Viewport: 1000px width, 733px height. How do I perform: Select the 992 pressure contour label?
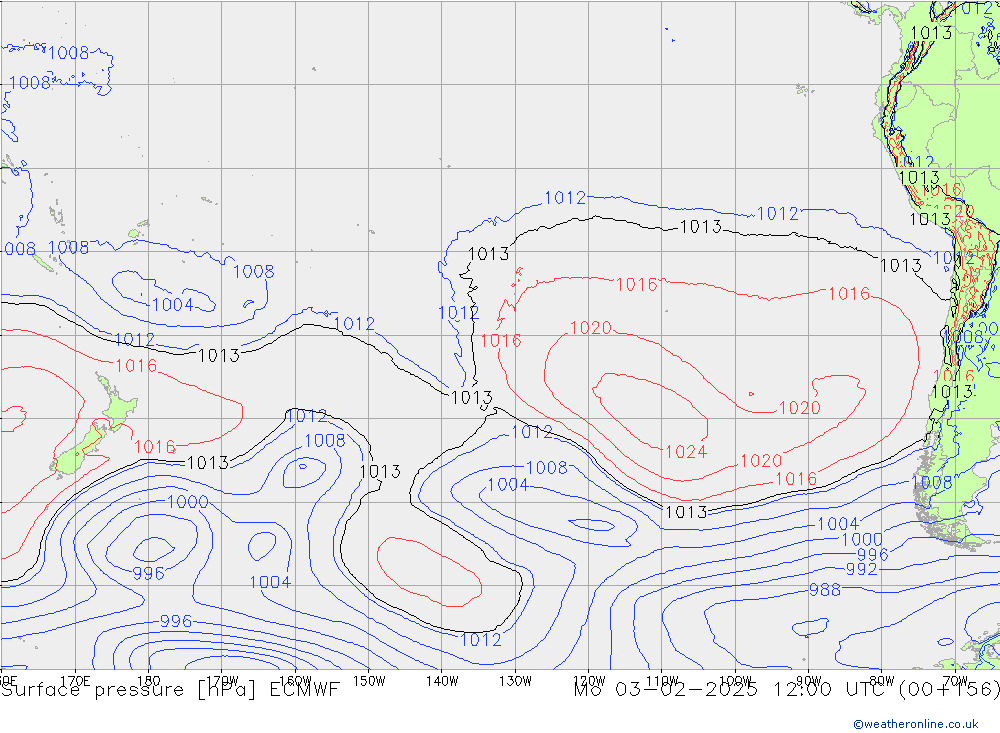[x=861, y=569]
